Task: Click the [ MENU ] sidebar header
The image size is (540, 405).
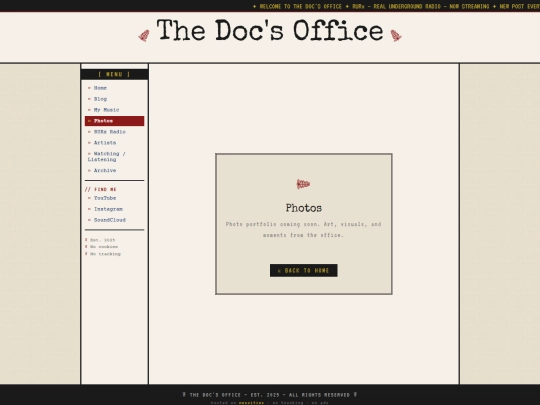Action: click(x=114, y=74)
